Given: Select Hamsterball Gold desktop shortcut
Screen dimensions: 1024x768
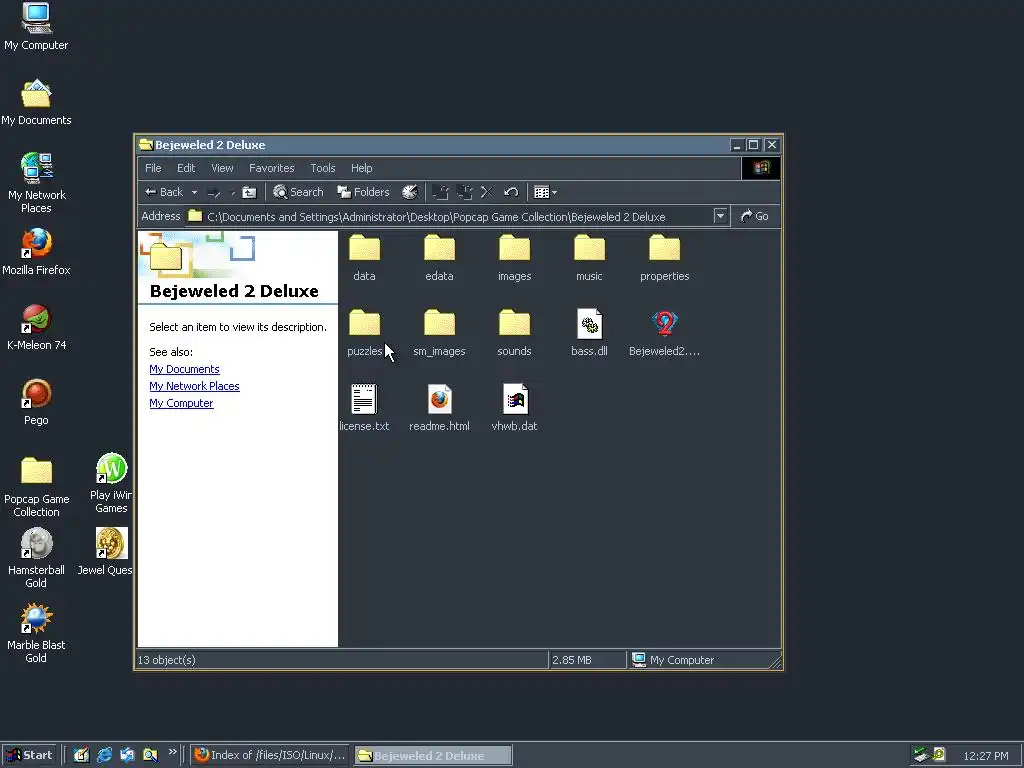Looking at the screenshot, I should click(36, 558).
